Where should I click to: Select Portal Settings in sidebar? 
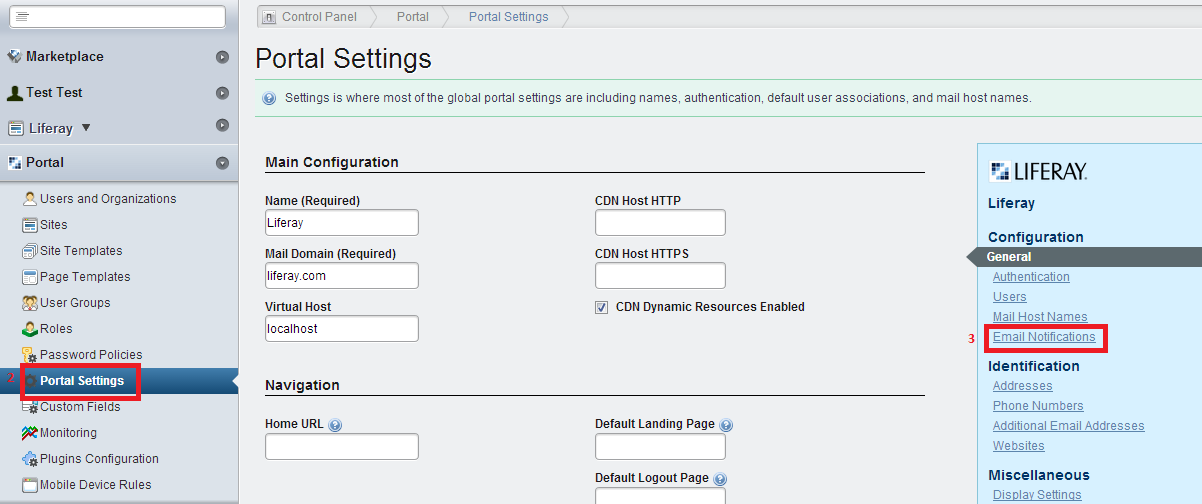[82, 381]
